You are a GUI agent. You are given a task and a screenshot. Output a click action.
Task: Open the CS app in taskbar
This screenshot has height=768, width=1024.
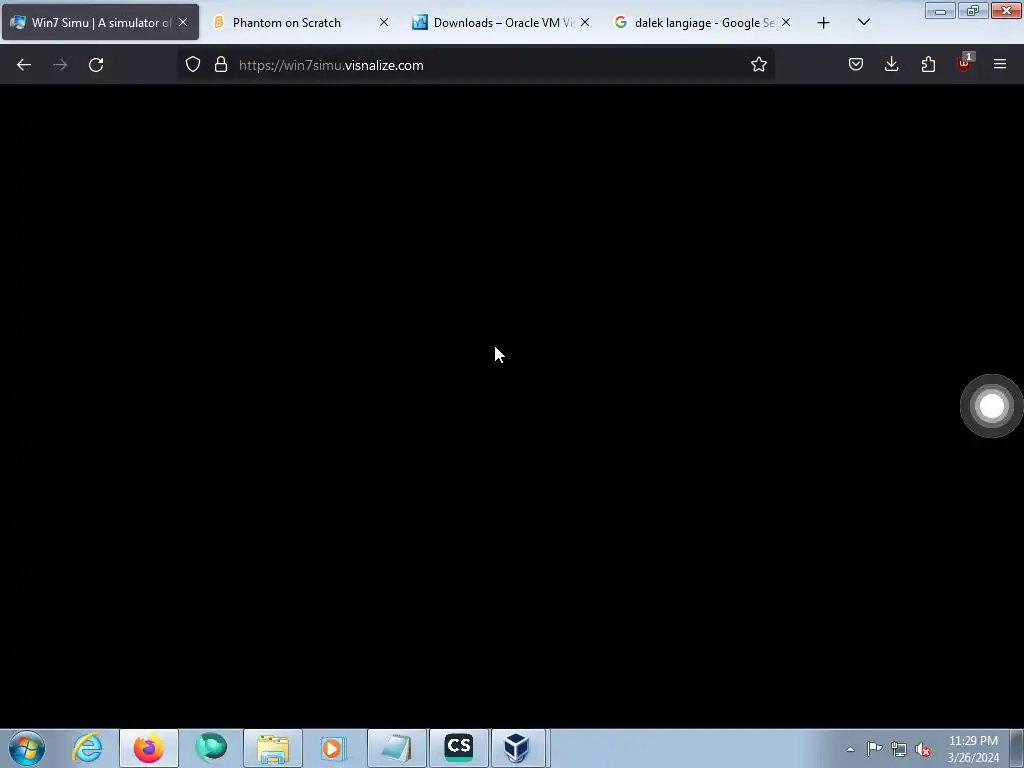[x=458, y=748]
